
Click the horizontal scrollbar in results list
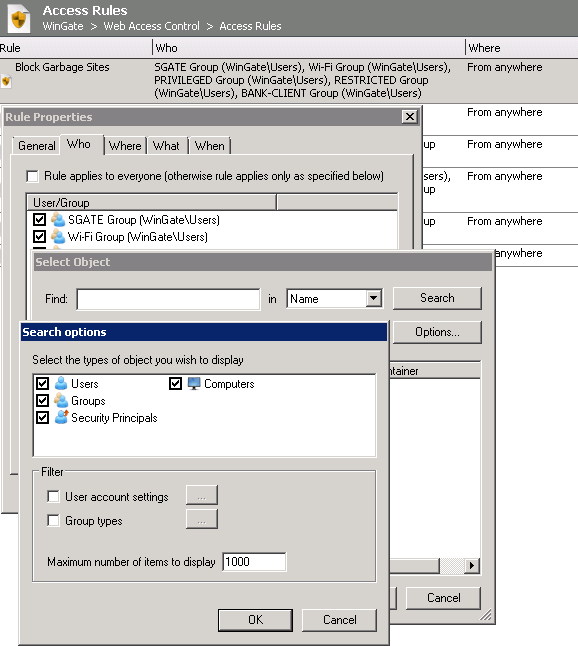pyautogui.click(x=414, y=566)
